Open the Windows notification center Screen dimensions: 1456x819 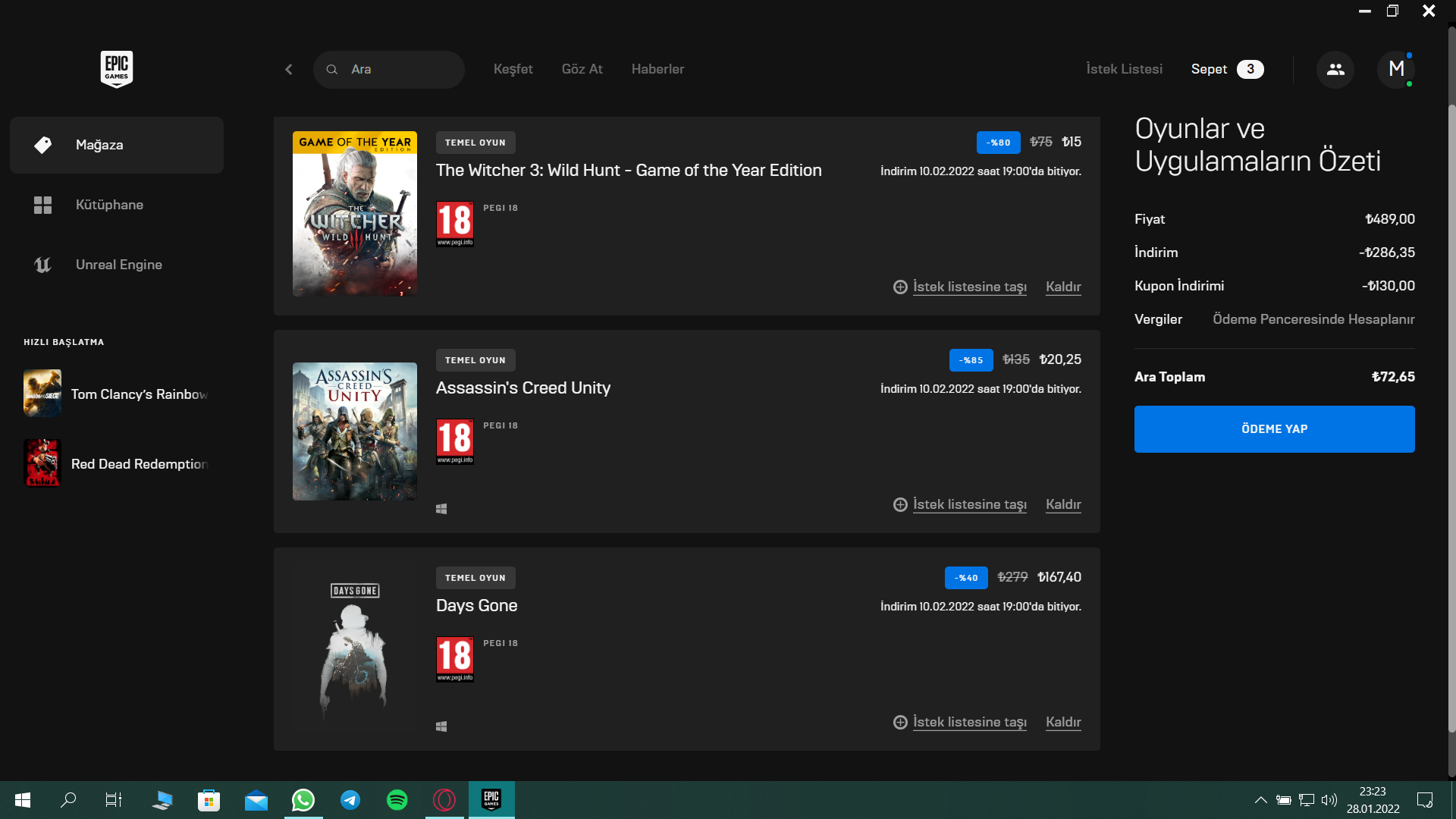[1425, 800]
